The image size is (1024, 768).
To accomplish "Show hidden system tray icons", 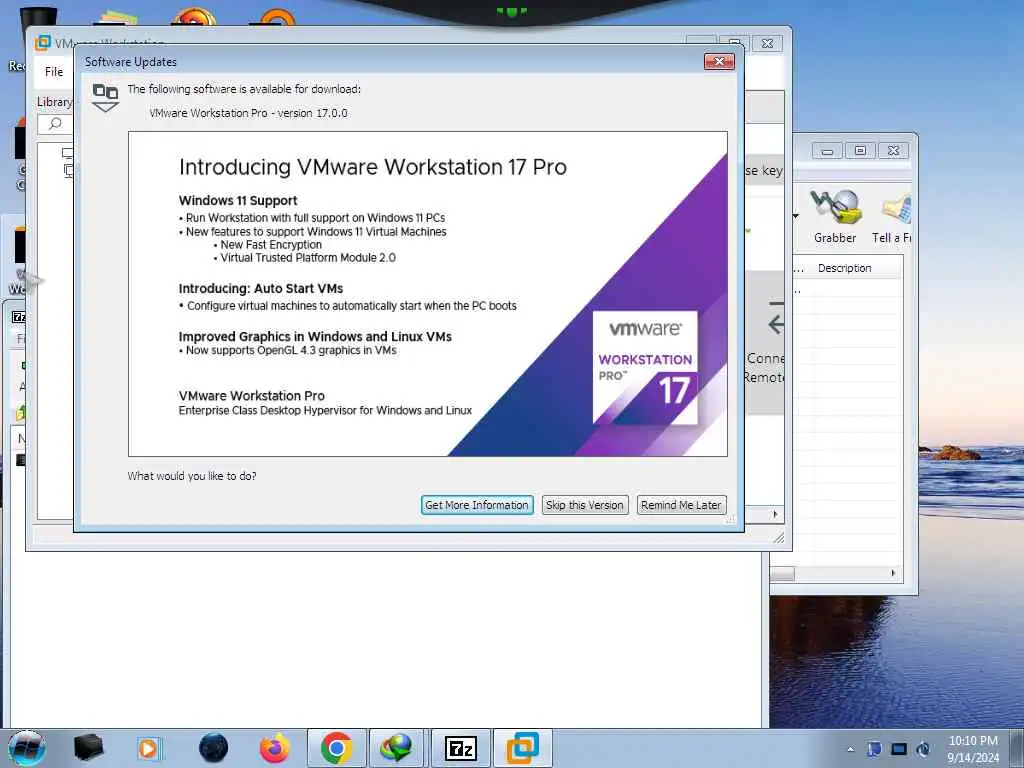I will (x=850, y=750).
